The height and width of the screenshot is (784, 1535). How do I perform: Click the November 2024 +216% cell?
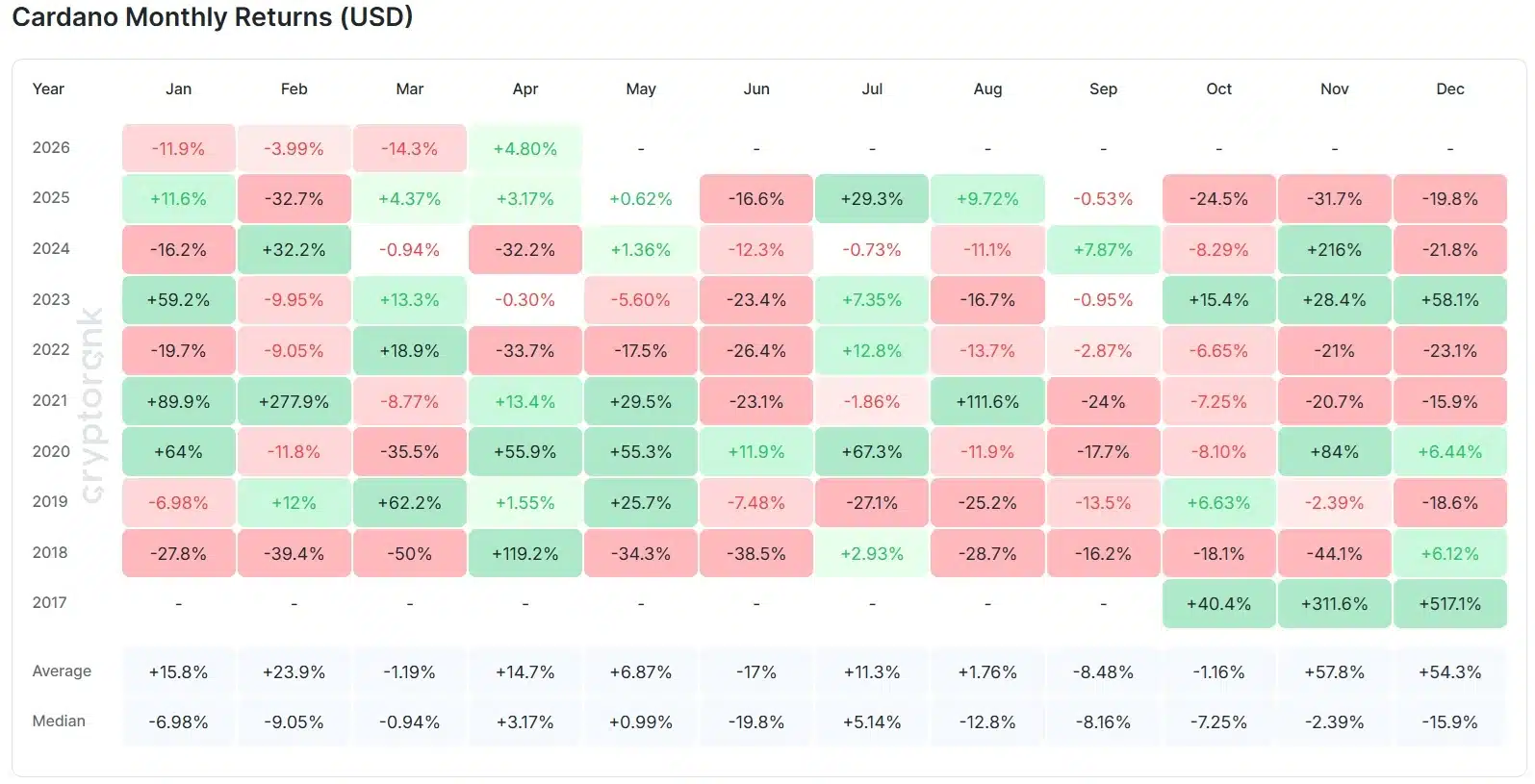(x=1334, y=250)
